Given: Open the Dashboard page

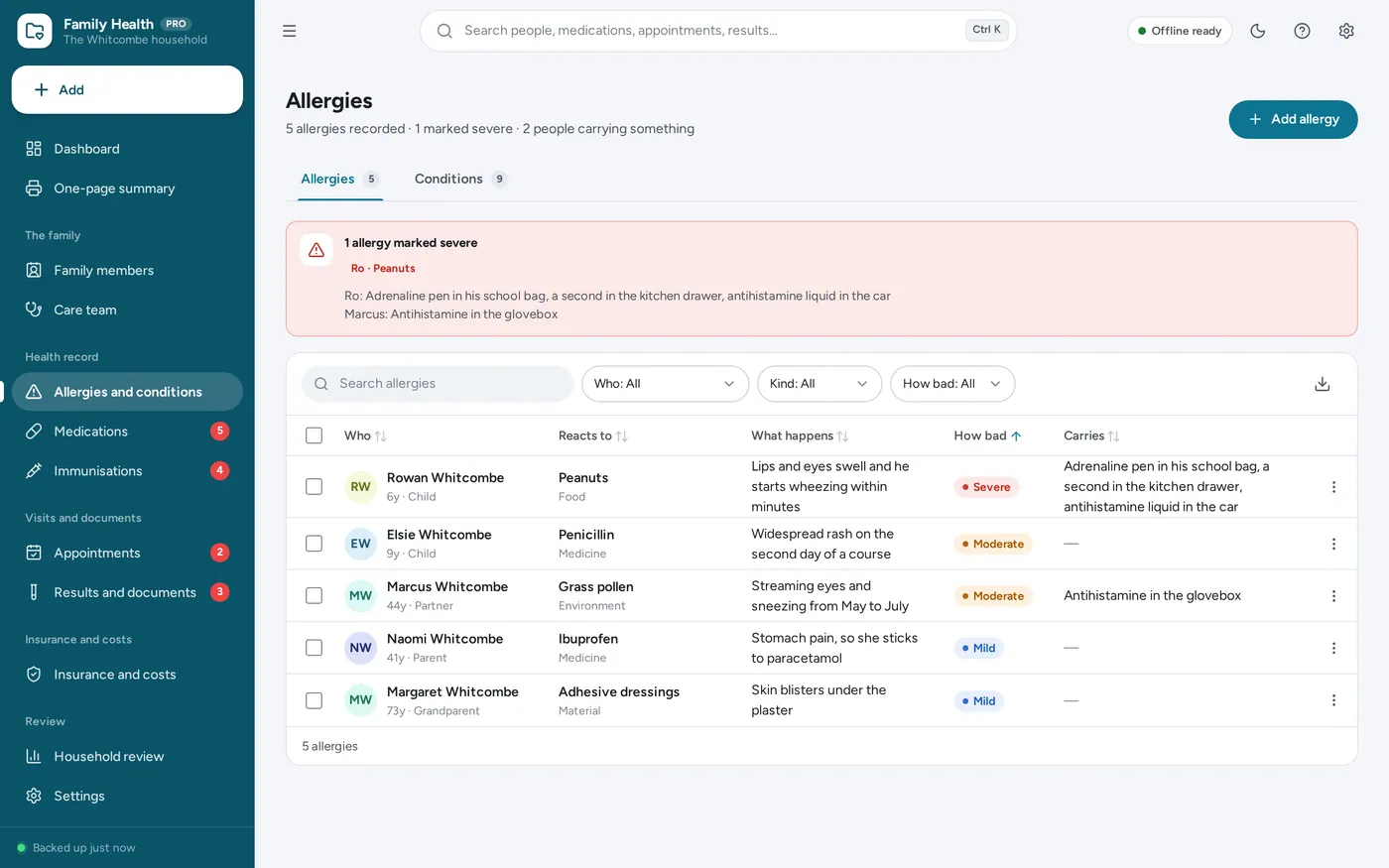Looking at the screenshot, I should (x=127, y=149).
